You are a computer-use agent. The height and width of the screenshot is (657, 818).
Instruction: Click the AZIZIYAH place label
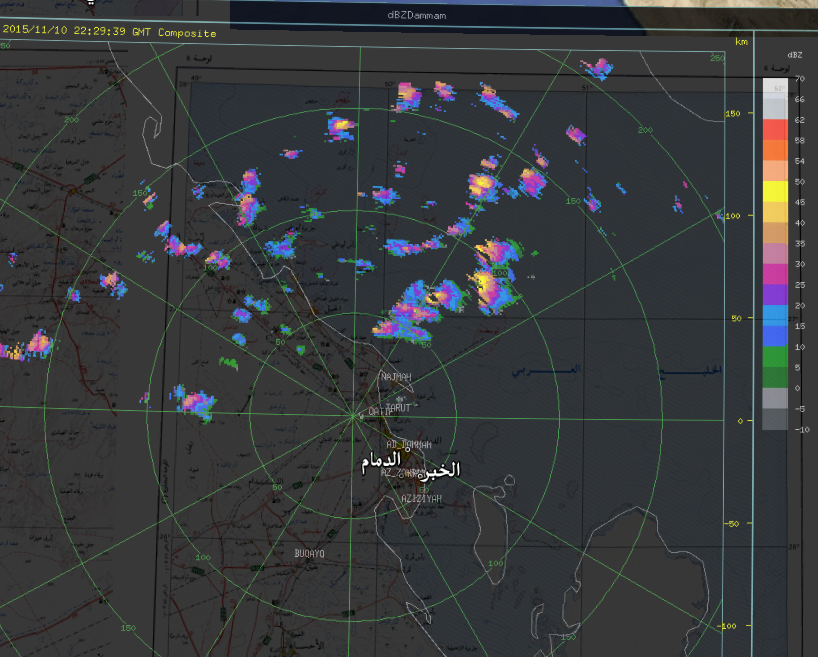coord(421,499)
